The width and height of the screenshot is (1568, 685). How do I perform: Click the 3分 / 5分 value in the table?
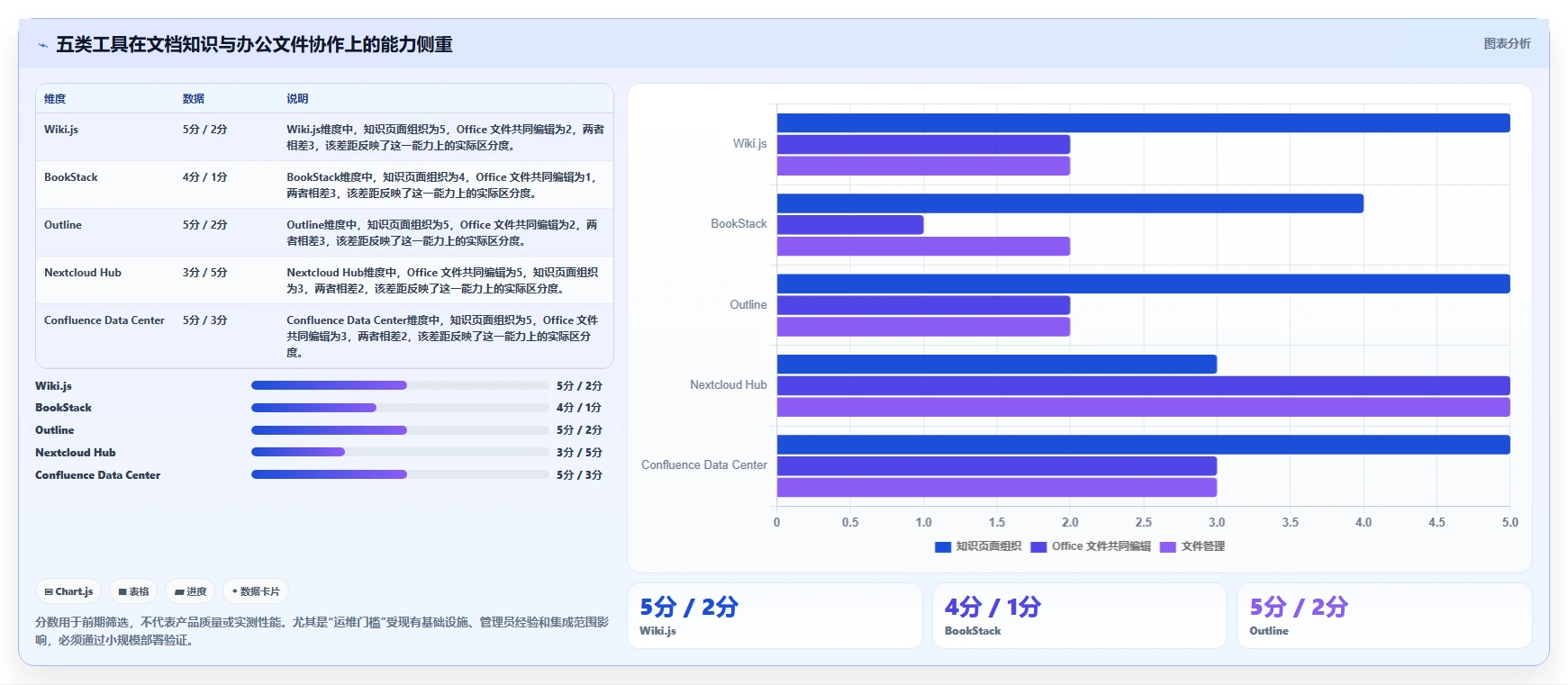(205, 273)
